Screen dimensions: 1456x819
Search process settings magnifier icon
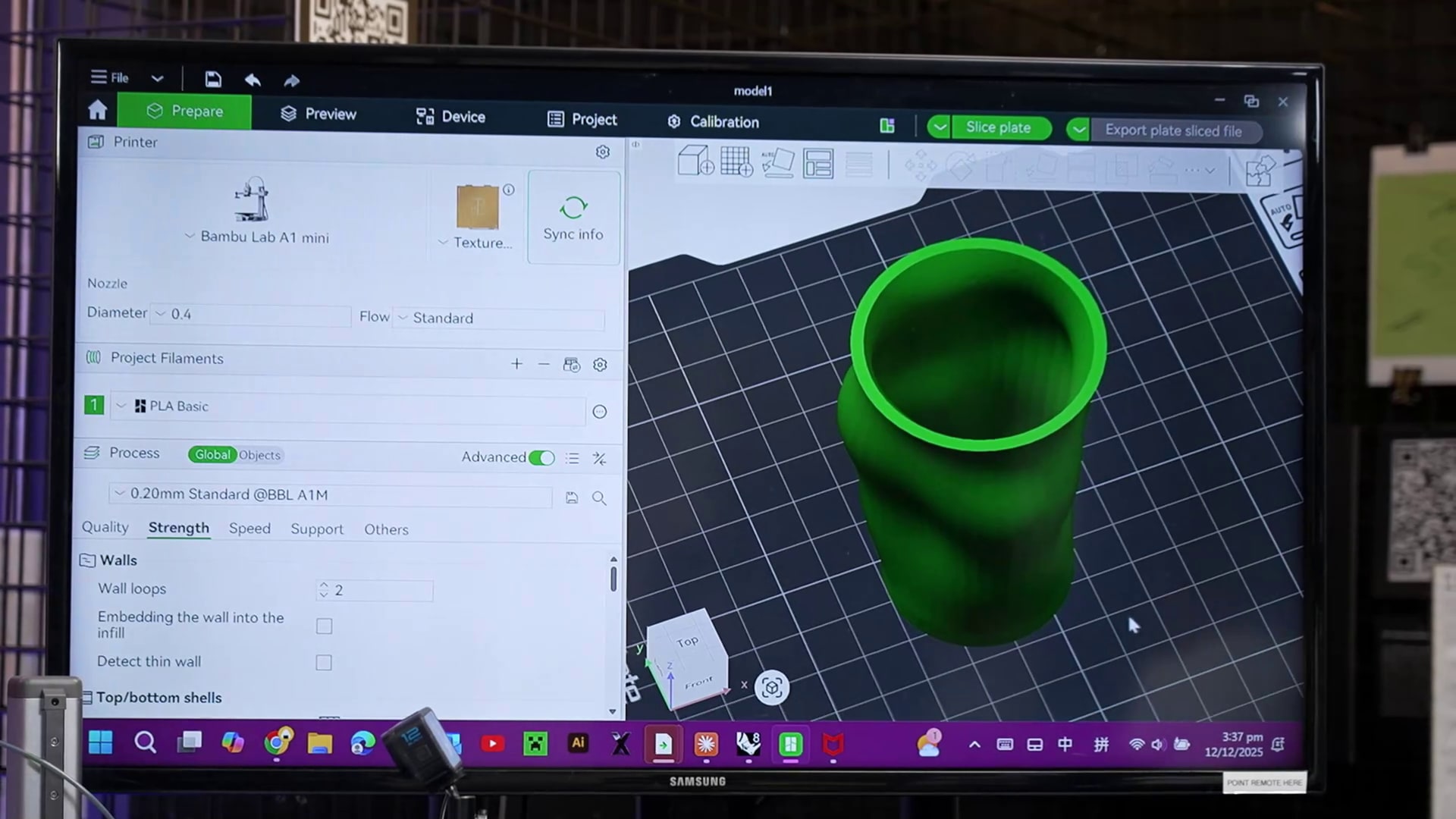coord(599,498)
